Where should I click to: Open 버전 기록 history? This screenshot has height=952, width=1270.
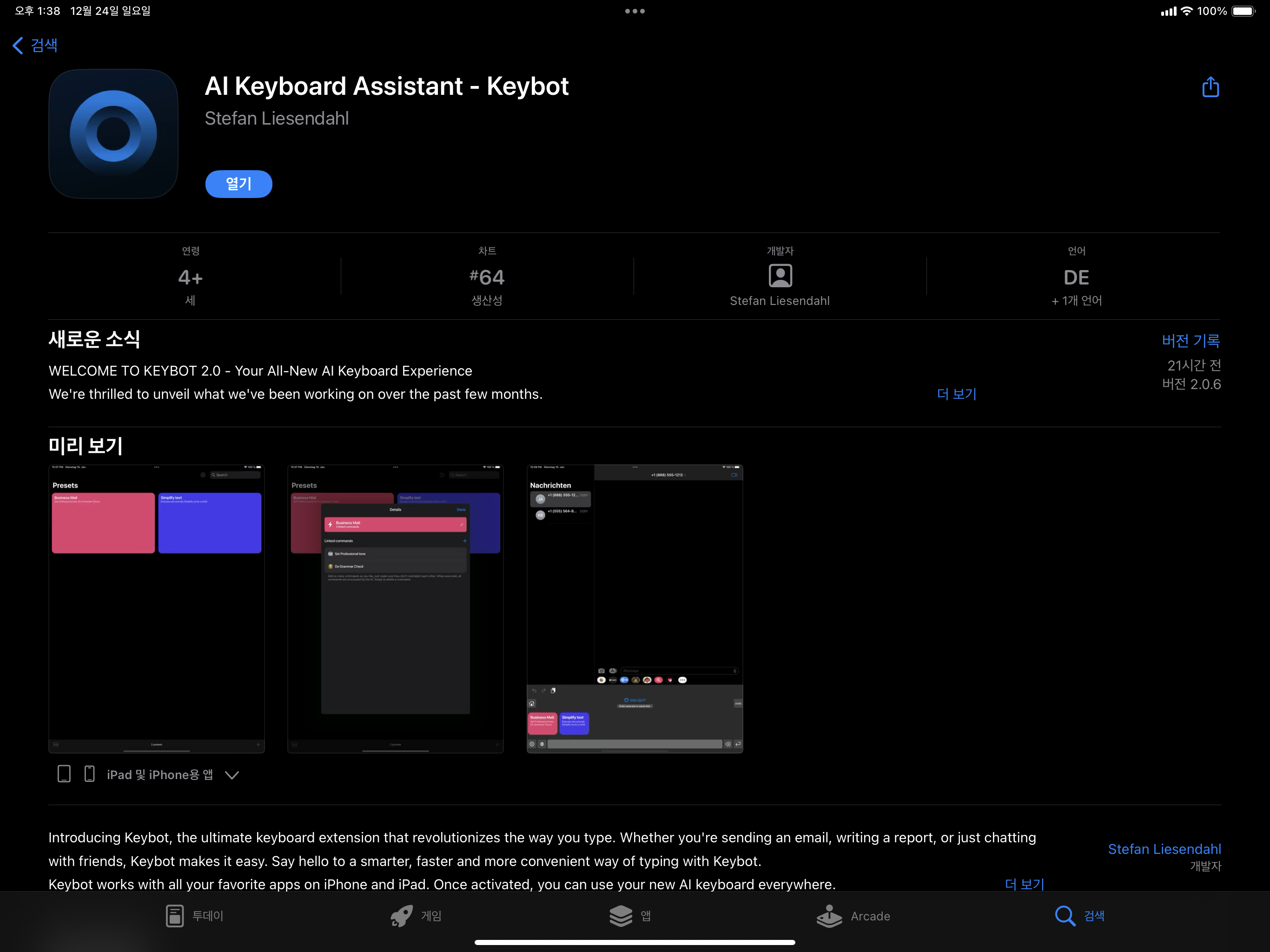pyautogui.click(x=1191, y=340)
